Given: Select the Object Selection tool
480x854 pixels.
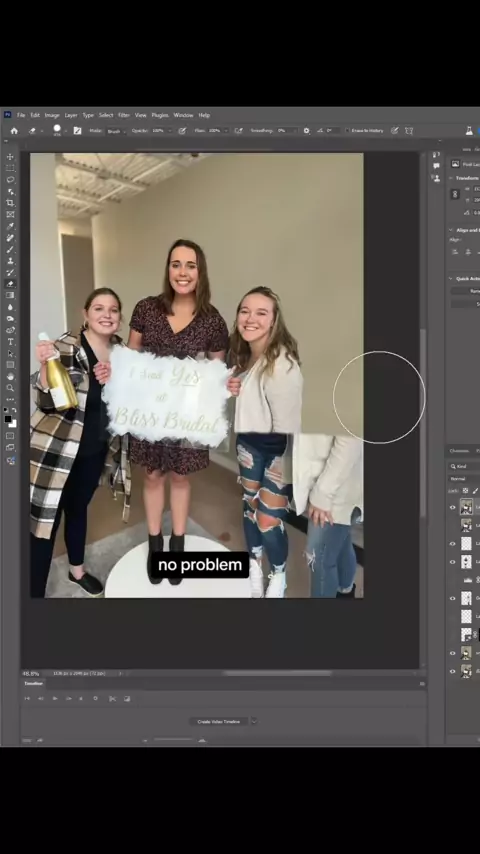Looking at the screenshot, I should [10, 191].
